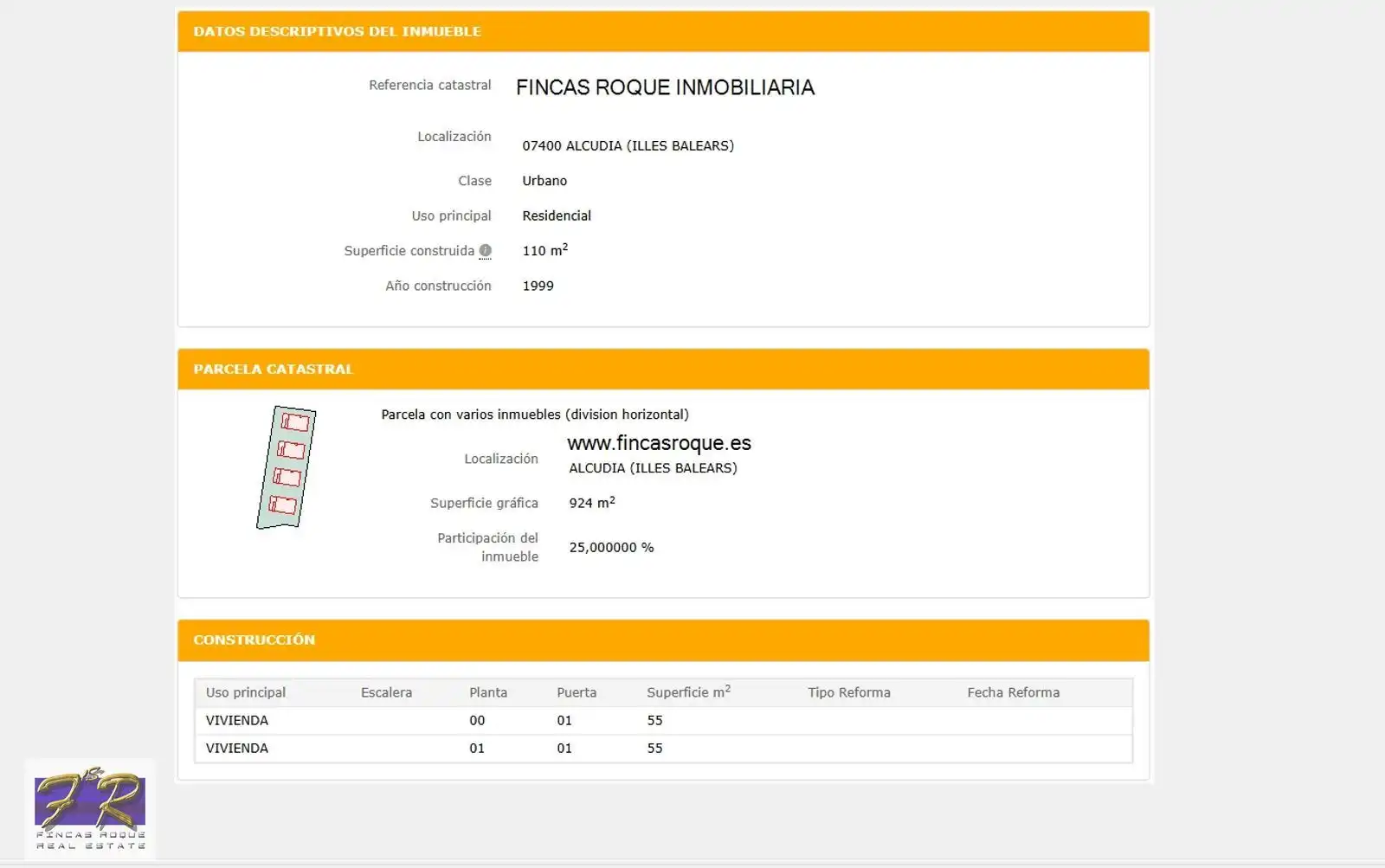The image size is (1385, 868).
Task: Click the 'Referencia catastral' label
Action: [x=429, y=85]
